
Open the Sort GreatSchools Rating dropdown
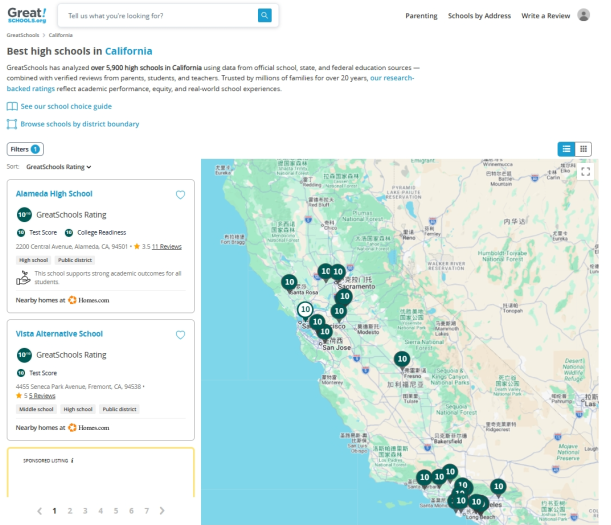(x=58, y=167)
